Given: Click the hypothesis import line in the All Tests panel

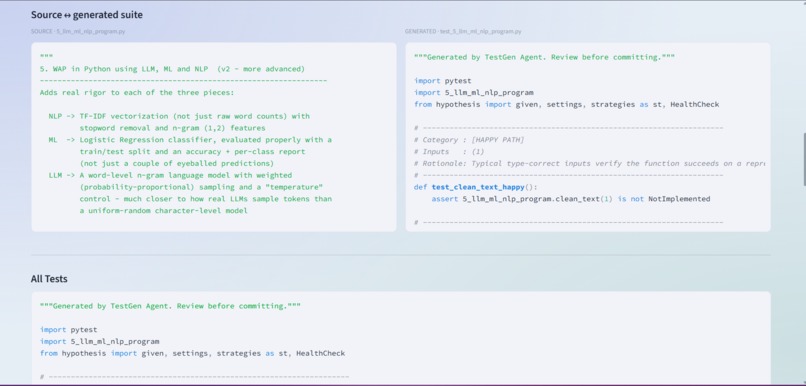Looking at the screenshot, I should [x=192, y=354].
